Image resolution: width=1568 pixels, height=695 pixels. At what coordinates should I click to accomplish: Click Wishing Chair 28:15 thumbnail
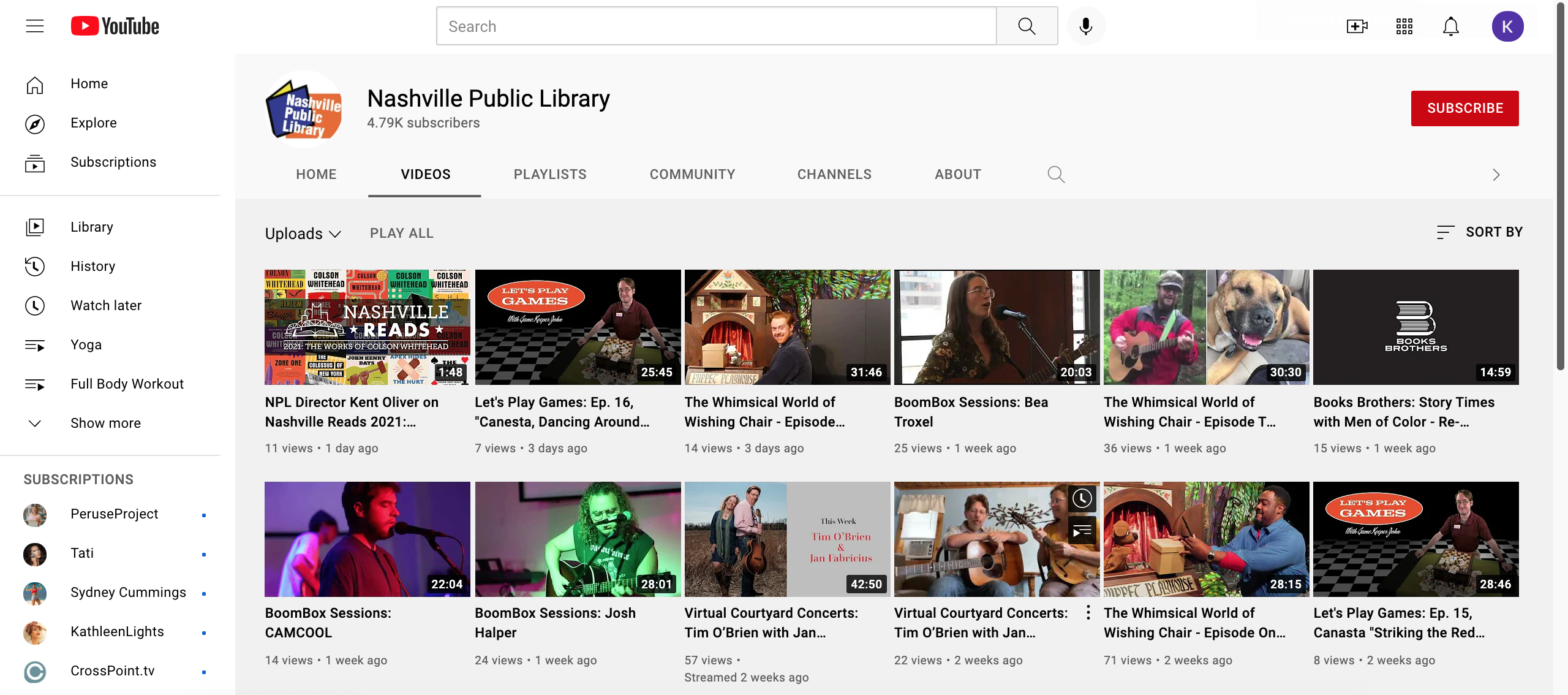click(x=1207, y=539)
